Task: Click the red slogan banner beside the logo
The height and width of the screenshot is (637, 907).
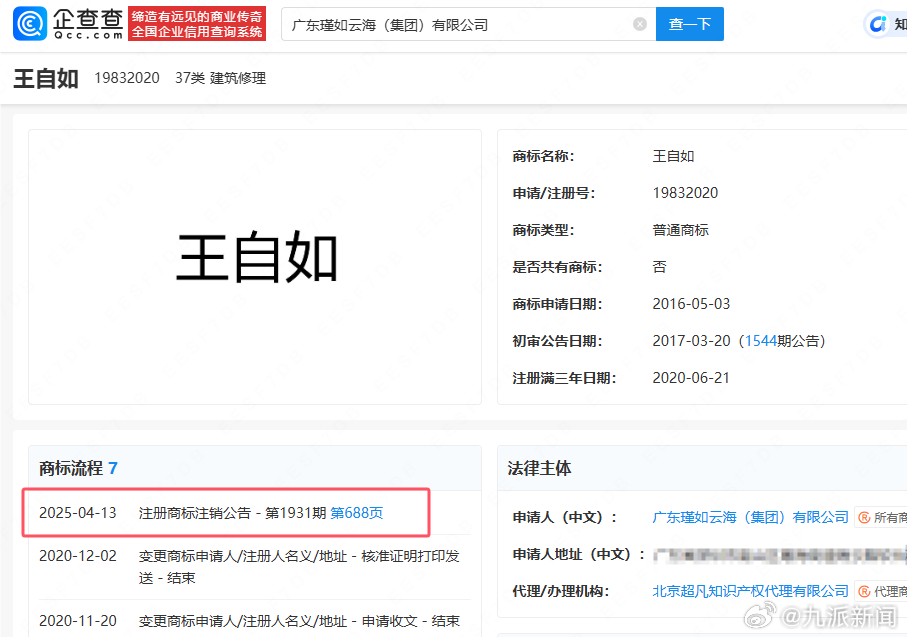Action: [197, 24]
